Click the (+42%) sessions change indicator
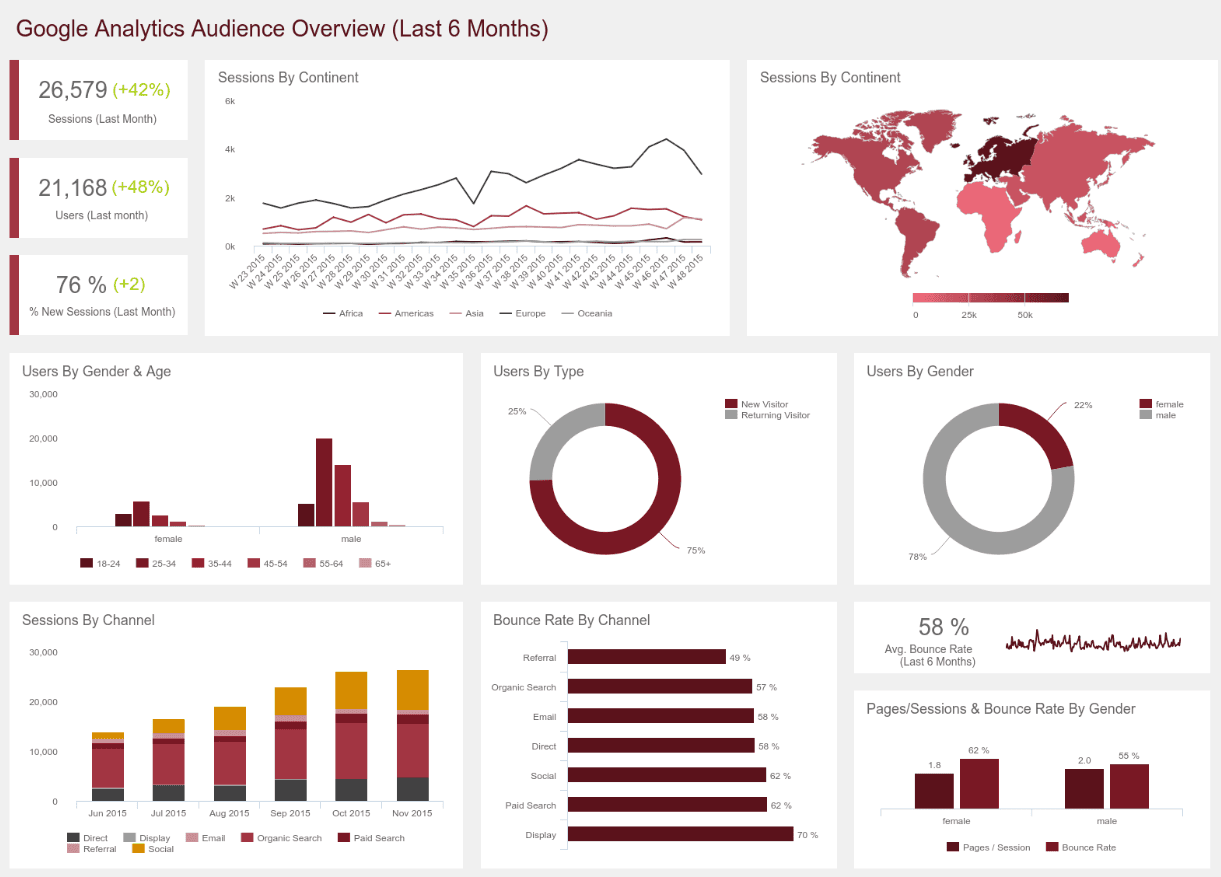This screenshot has width=1221, height=877. [141, 90]
